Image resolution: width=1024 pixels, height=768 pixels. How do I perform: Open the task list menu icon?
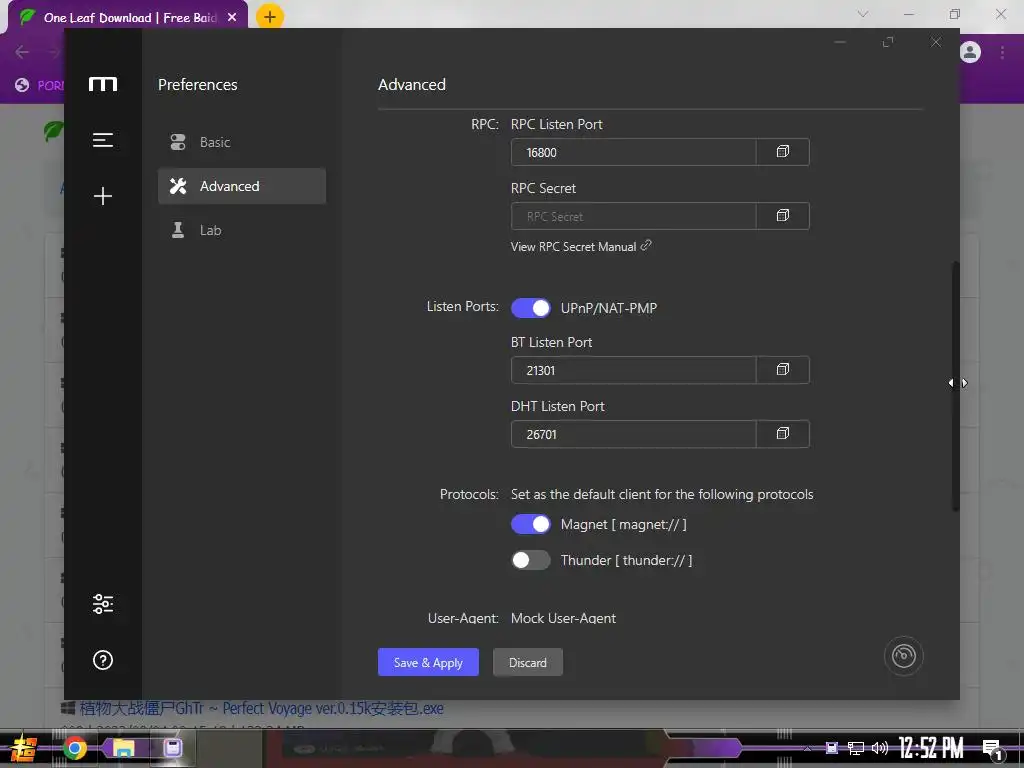tap(103, 140)
